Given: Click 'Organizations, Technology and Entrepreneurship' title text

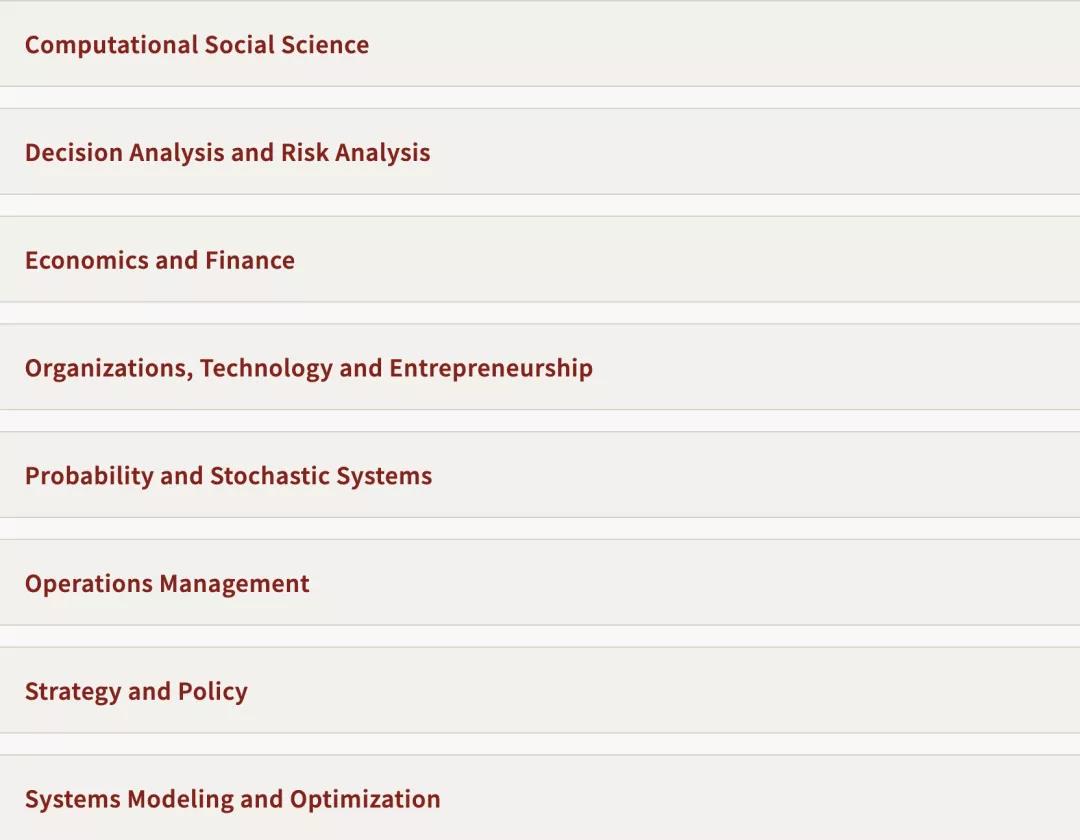Looking at the screenshot, I should coord(309,369).
